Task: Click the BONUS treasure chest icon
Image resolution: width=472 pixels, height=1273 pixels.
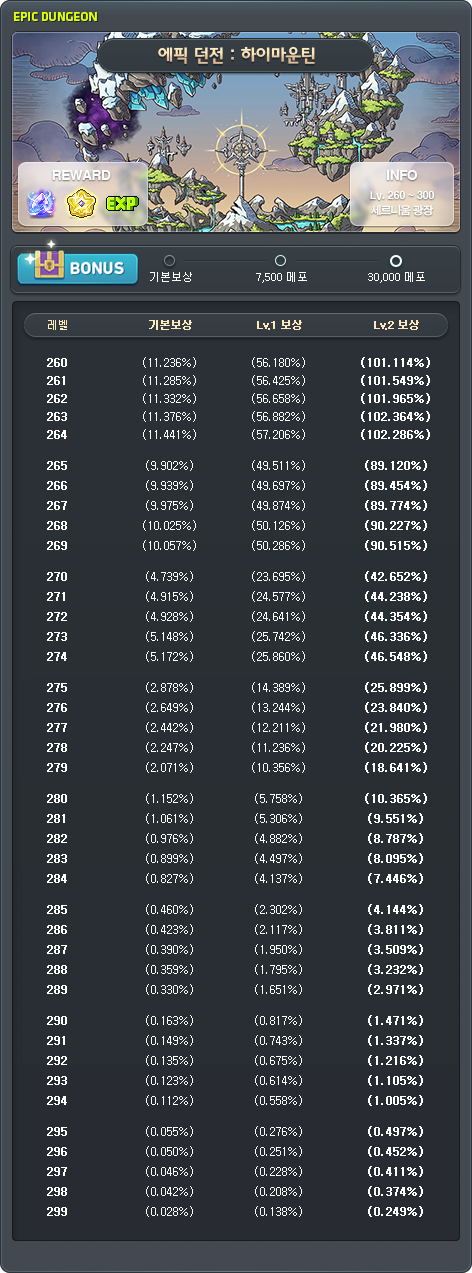Action: click(x=47, y=264)
